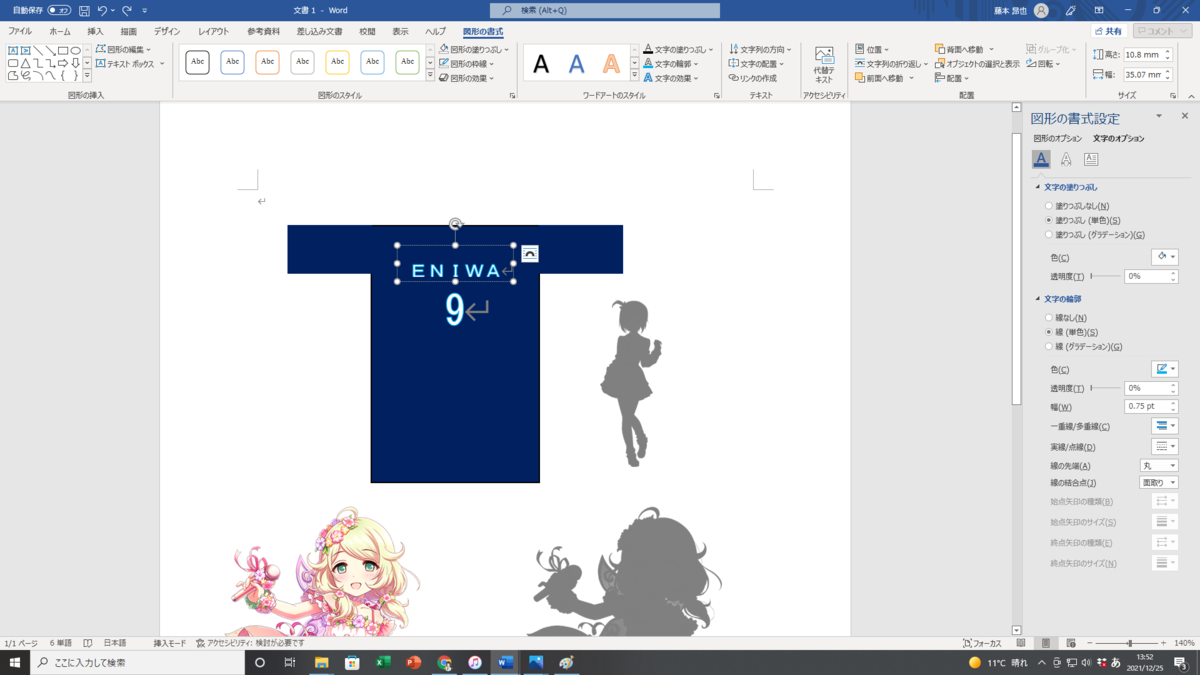Open PowerPoint from the taskbar
The width and height of the screenshot is (1200, 675).
pyautogui.click(x=414, y=662)
